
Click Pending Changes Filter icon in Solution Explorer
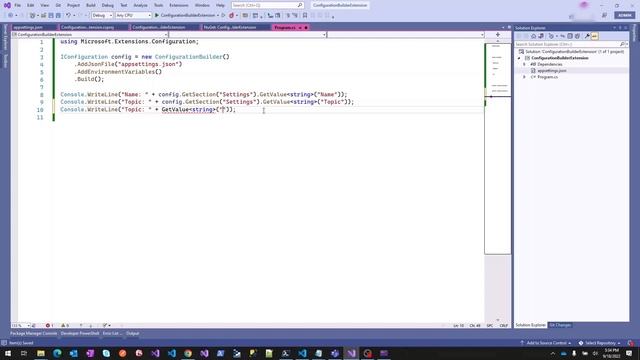[551, 36]
